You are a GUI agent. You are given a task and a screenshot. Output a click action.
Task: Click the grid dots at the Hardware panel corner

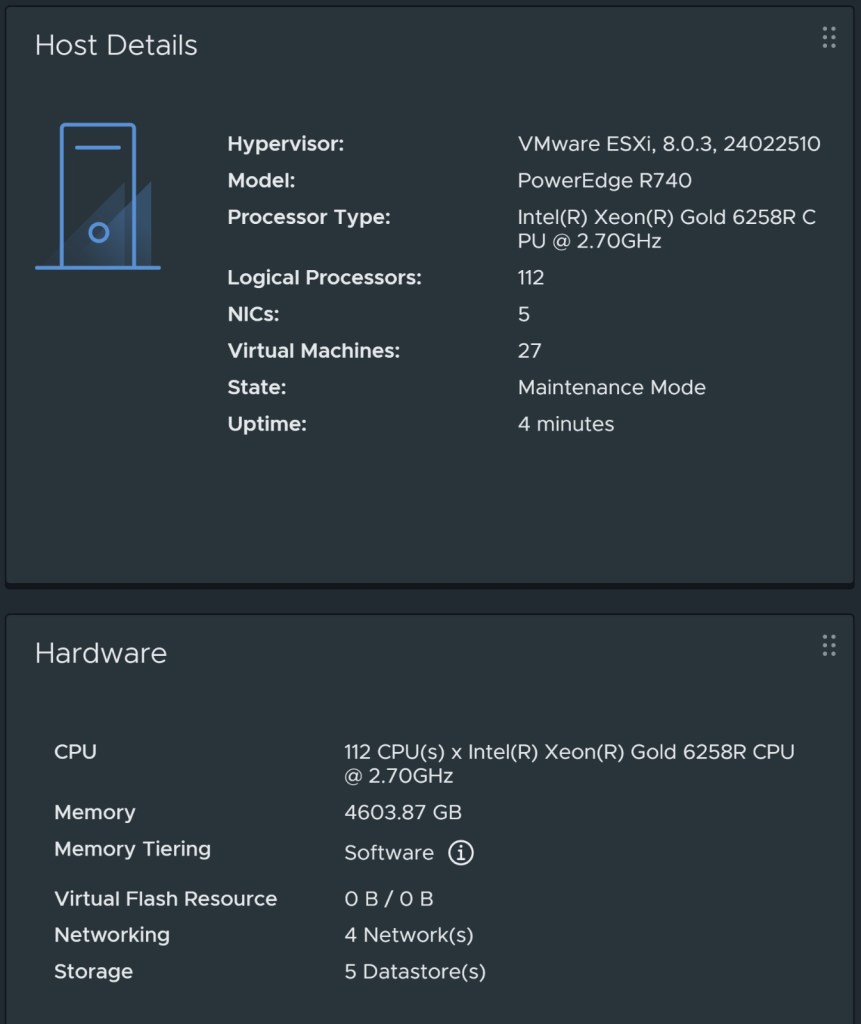(828, 646)
